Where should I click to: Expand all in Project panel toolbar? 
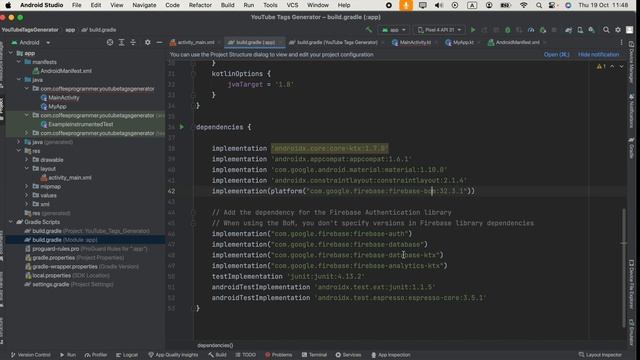point(121,42)
